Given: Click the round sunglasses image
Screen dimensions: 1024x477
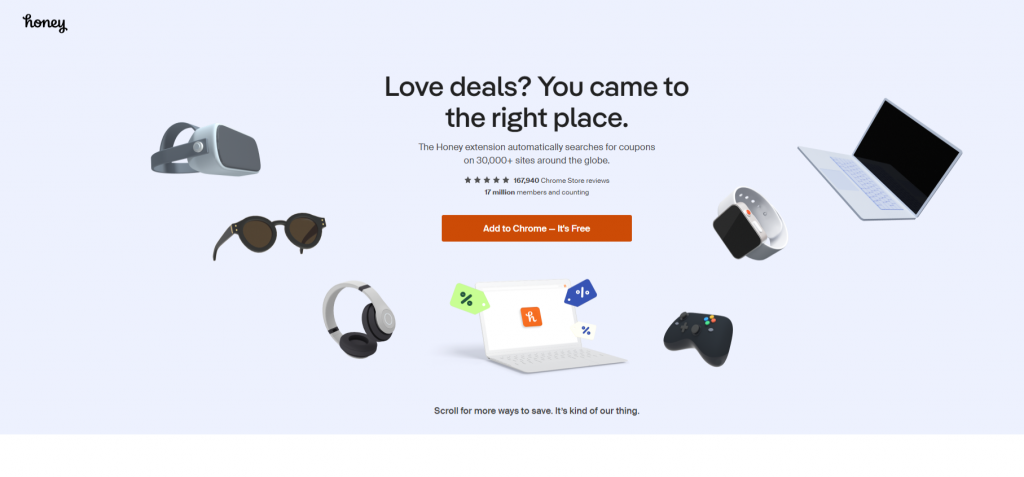Looking at the screenshot, I should pyautogui.click(x=269, y=236).
